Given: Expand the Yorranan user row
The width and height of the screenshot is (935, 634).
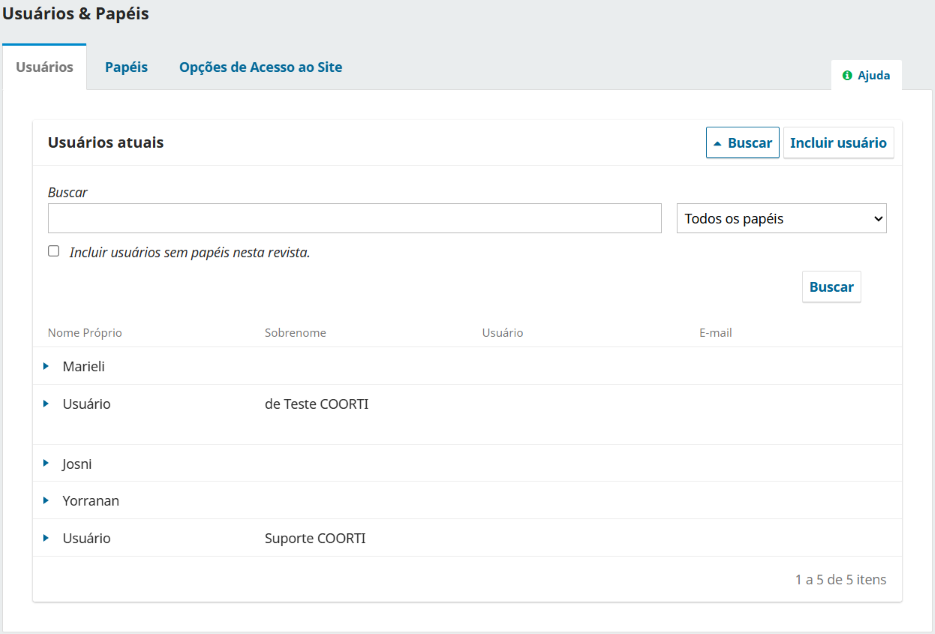Looking at the screenshot, I should click(46, 501).
